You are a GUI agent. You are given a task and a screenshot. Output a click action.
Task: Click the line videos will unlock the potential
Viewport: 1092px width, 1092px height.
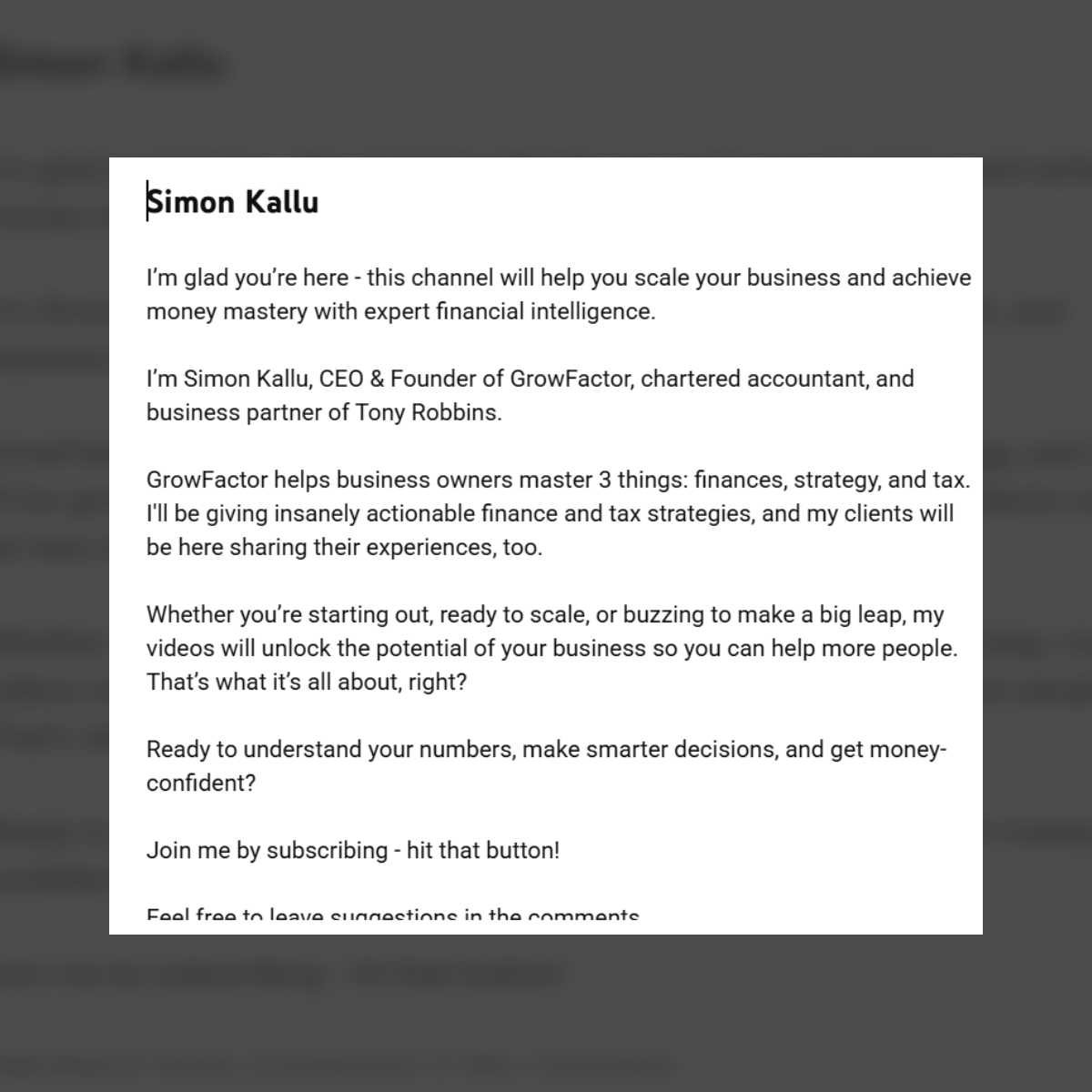click(552, 648)
